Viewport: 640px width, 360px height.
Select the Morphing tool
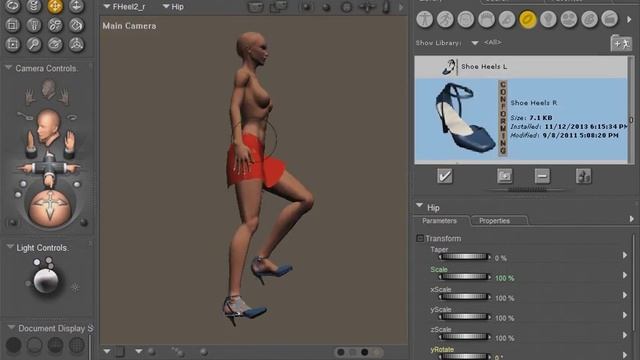click(55, 44)
